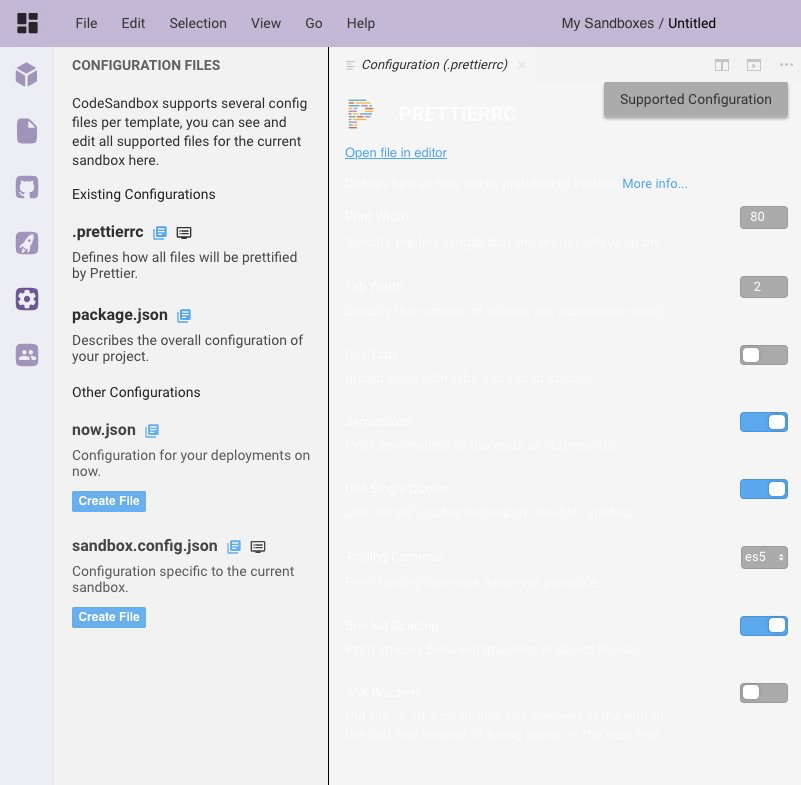
Task: Click the Prettier logo icon
Action: [360, 114]
